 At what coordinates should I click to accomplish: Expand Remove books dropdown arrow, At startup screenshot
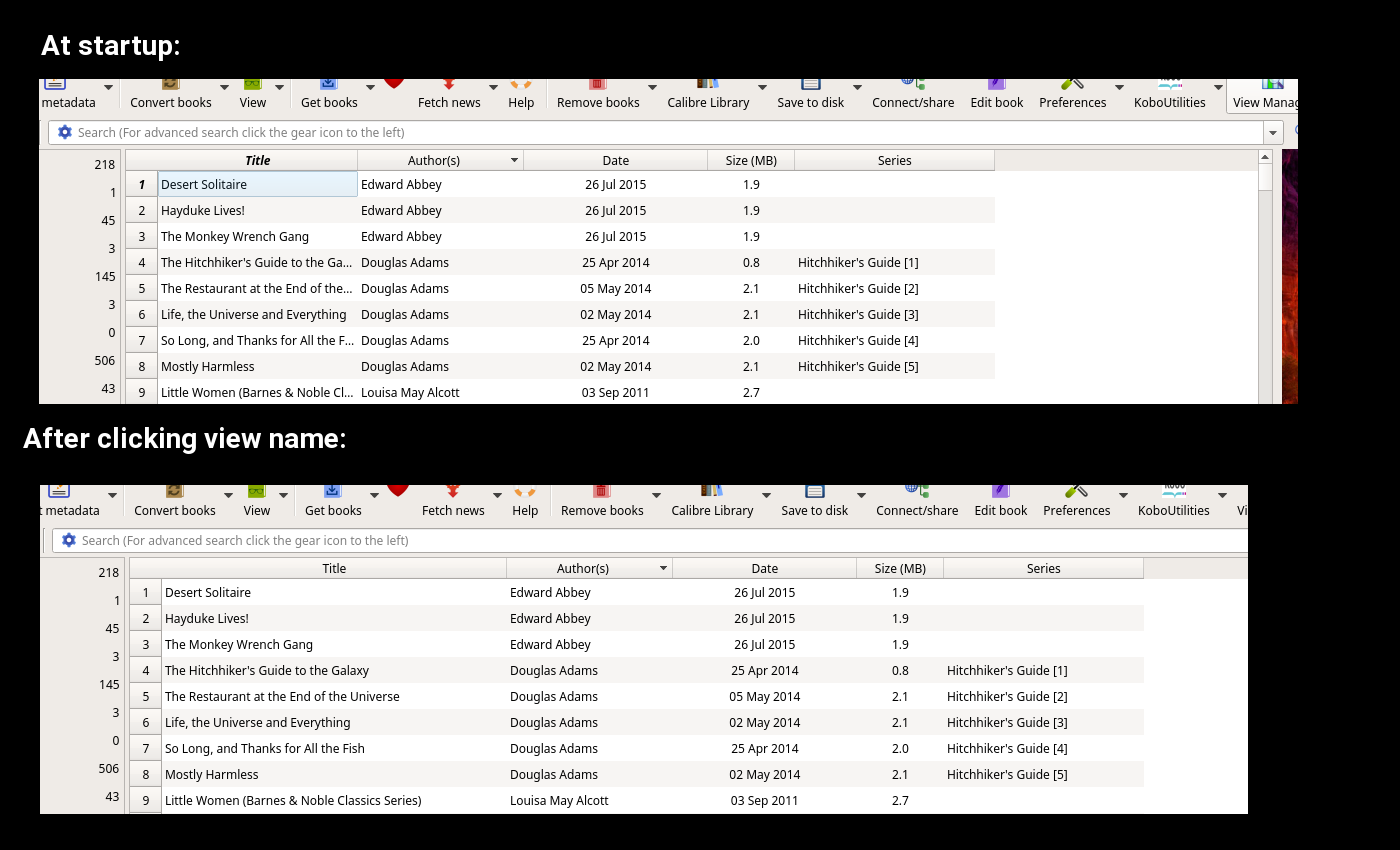point(652,88)
